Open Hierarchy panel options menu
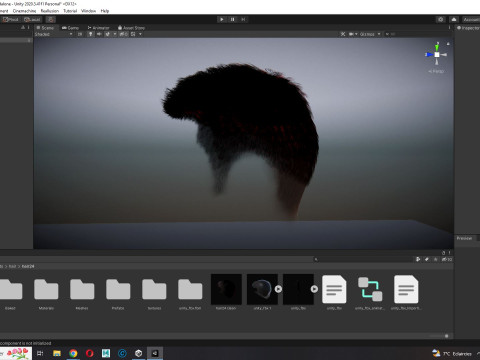 (x=28, y=27)
